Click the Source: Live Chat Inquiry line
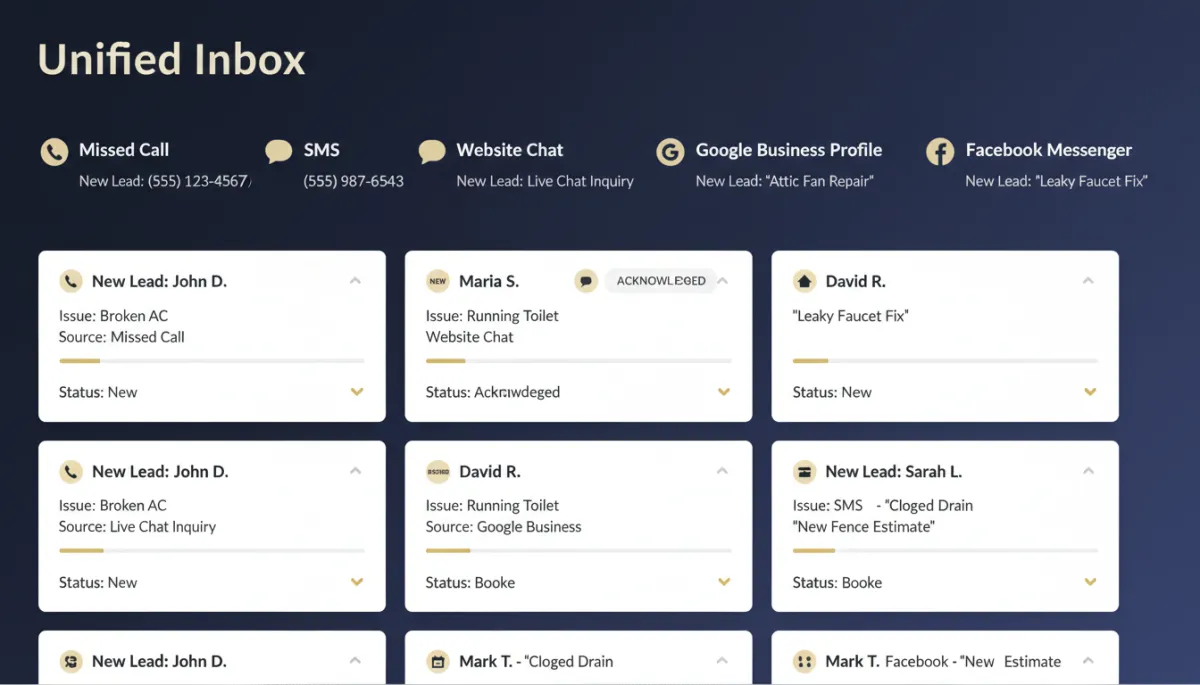 tap(137, 527)
